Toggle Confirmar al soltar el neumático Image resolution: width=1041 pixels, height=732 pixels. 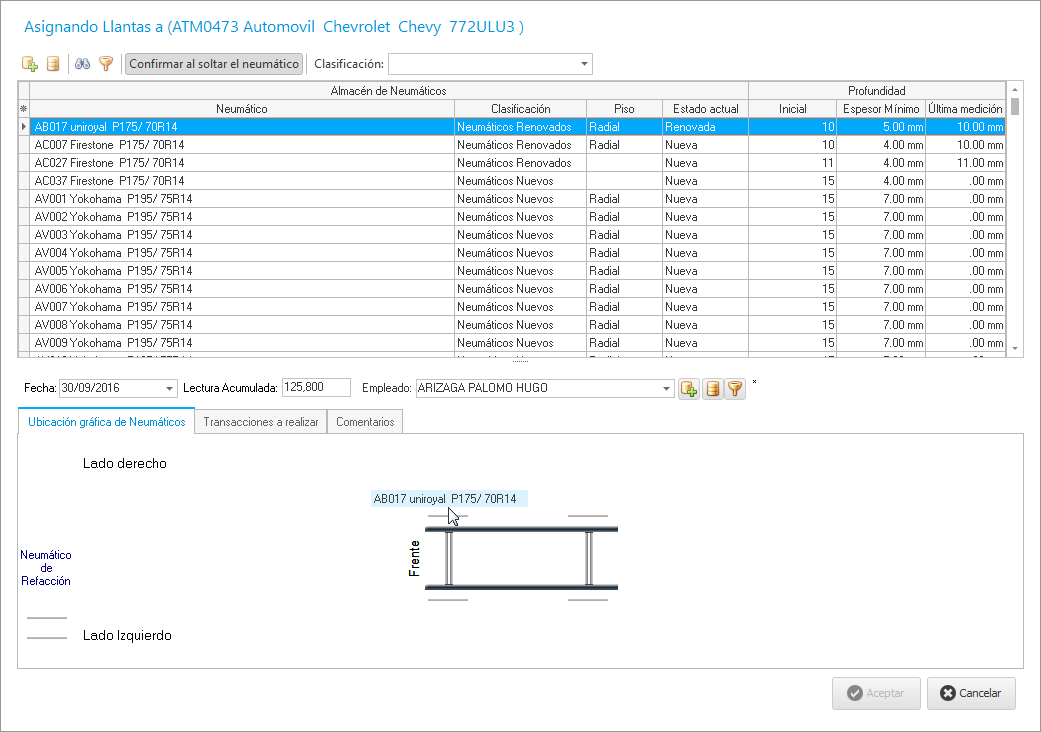click(214, 64)
